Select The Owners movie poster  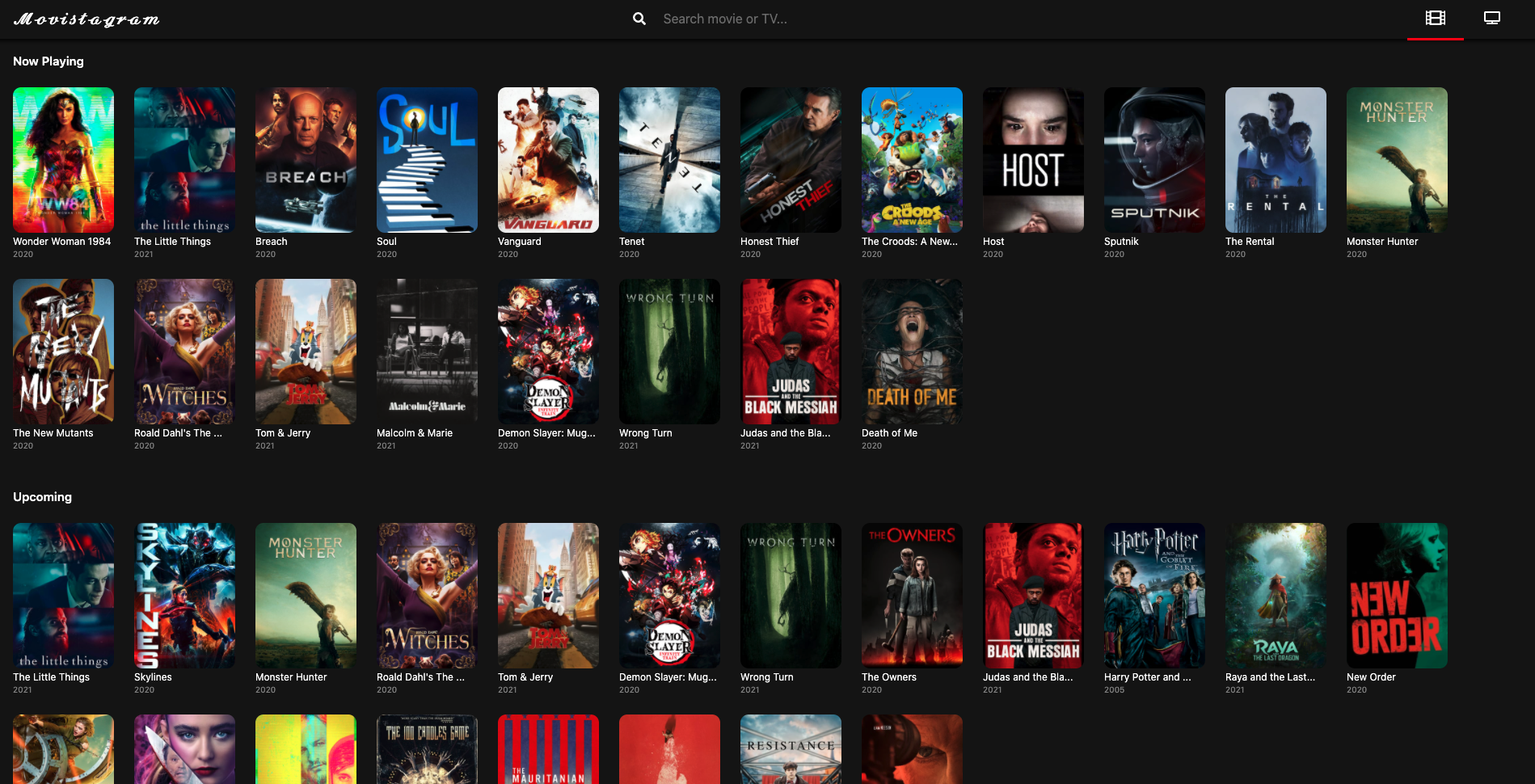pos(912,596)
